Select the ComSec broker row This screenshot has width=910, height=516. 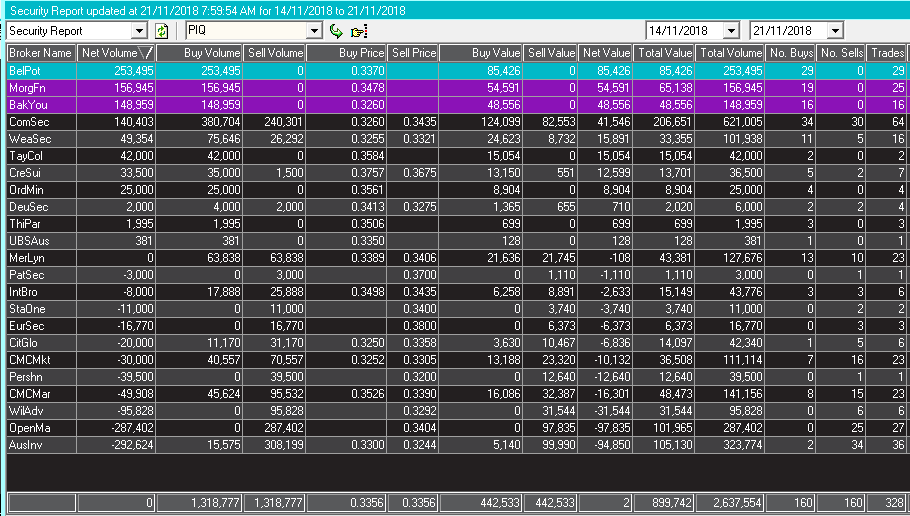[x=456, y=122]
